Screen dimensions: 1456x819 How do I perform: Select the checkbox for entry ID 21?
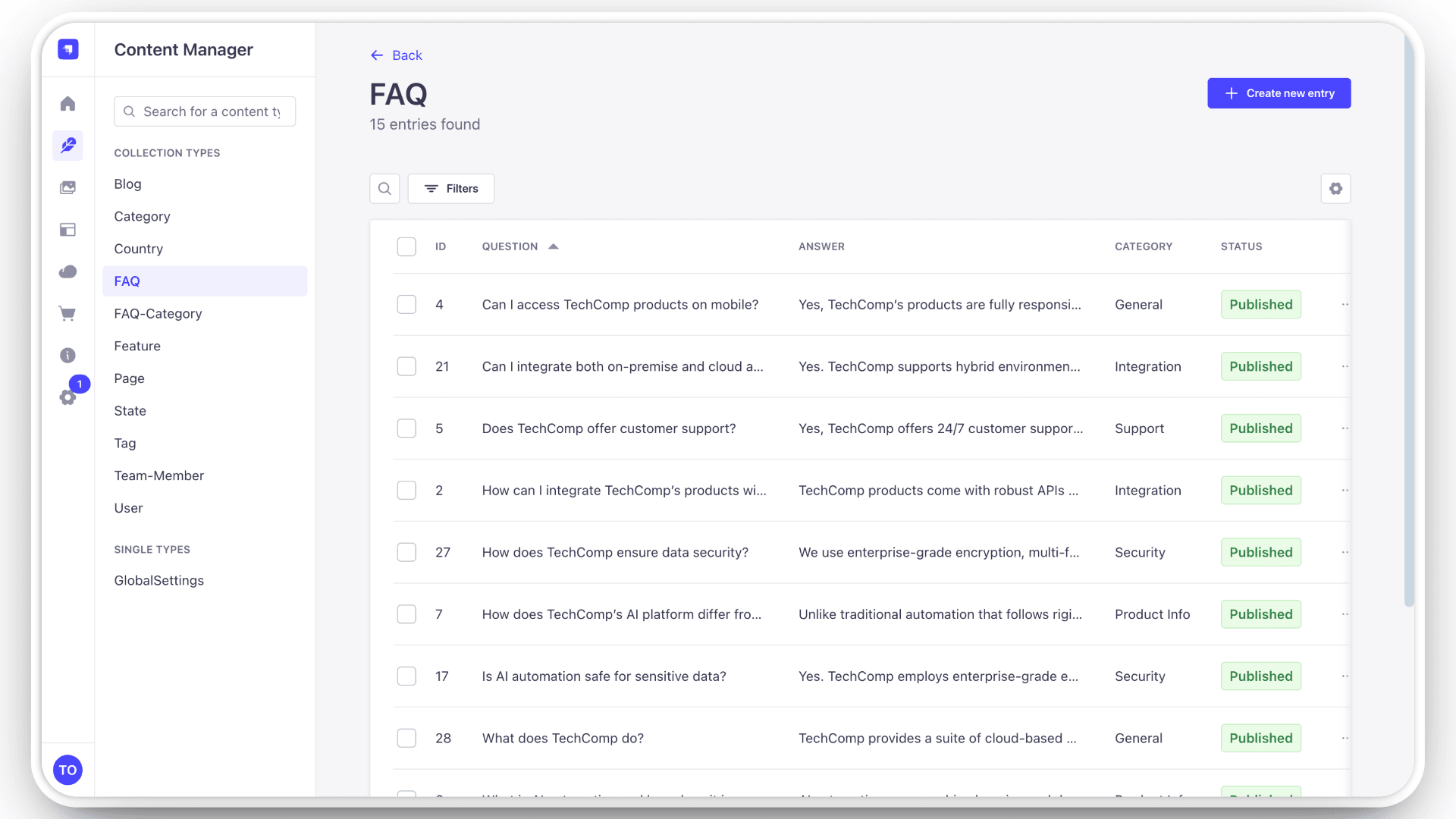(x=406, y=367)
